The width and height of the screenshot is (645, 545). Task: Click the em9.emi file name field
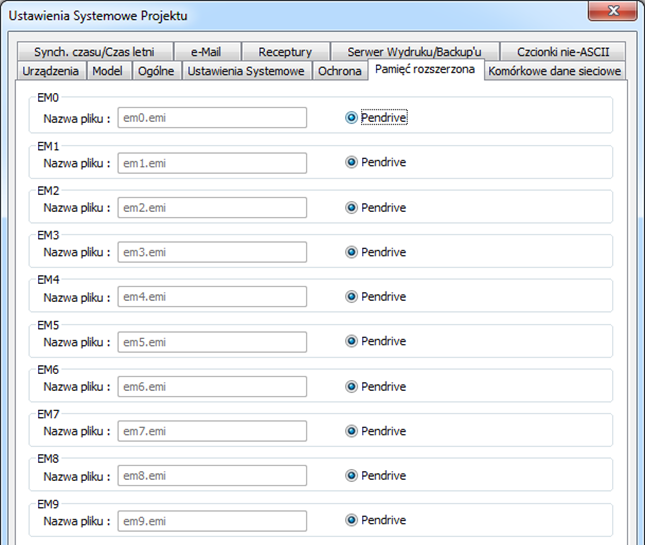212,521
